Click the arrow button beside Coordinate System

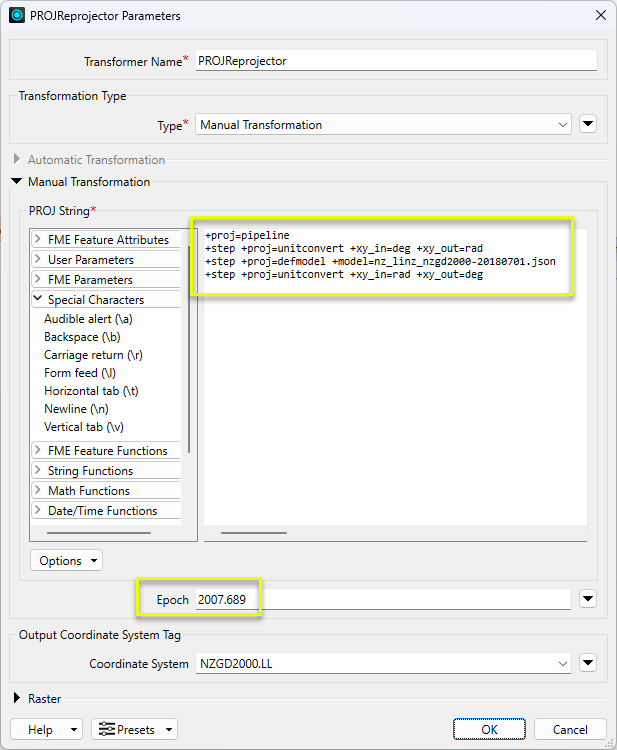tap(588, 663)
